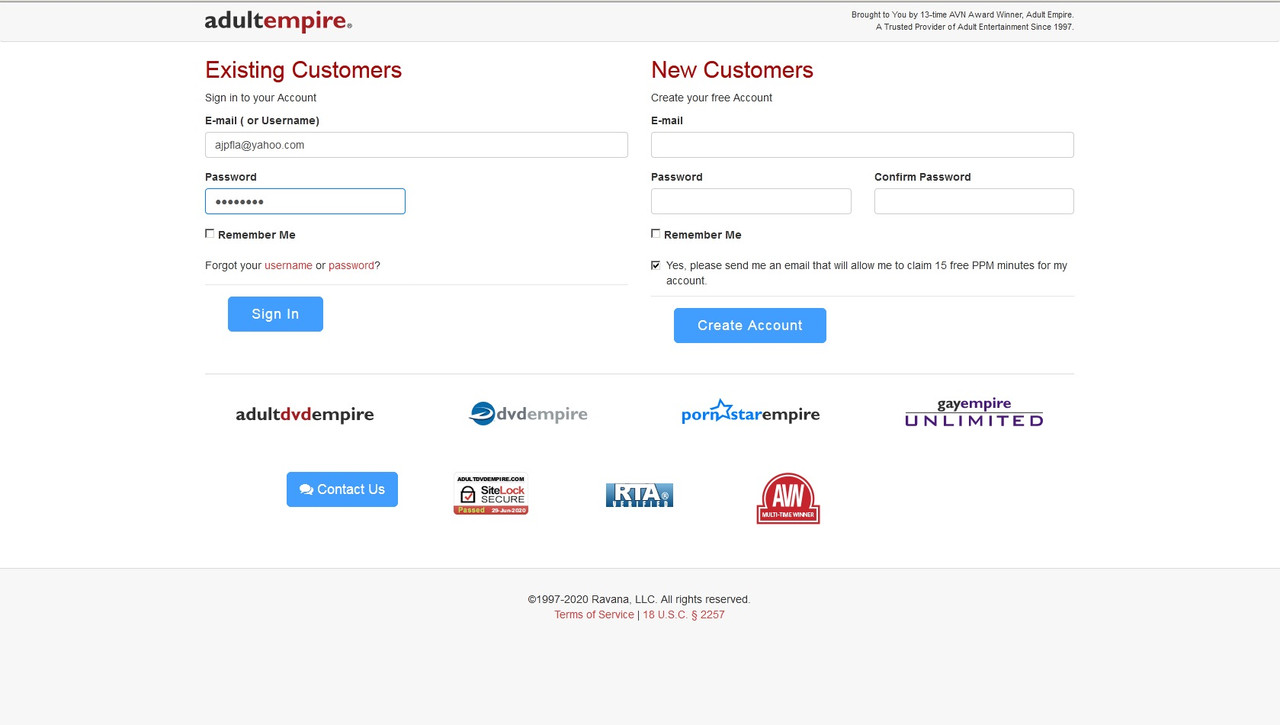Screen dimensions: 1280x725
Task: Open the forgot password link
Action: tap(351, 266)
